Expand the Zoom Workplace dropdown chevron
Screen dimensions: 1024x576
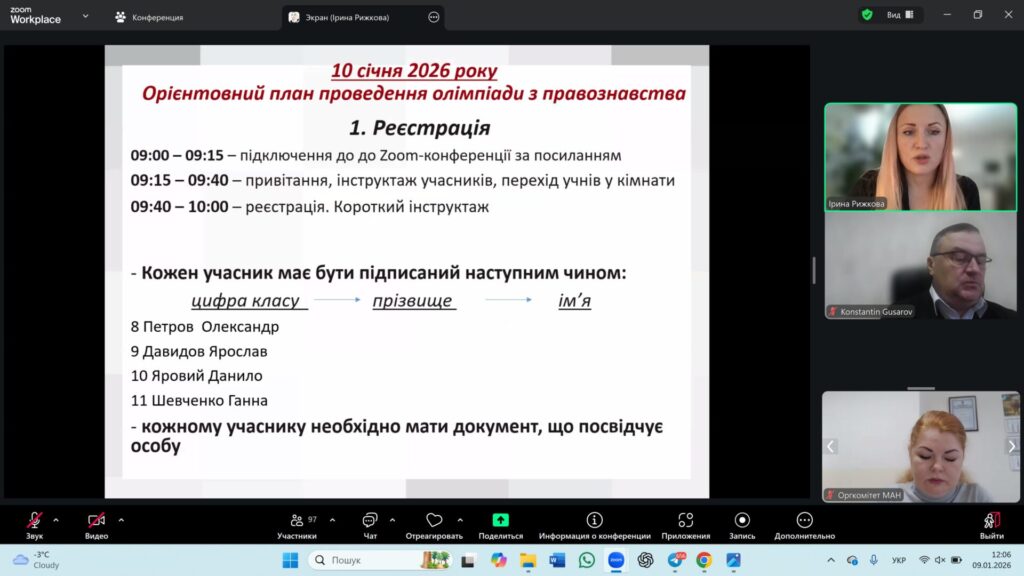coord(85,16)
